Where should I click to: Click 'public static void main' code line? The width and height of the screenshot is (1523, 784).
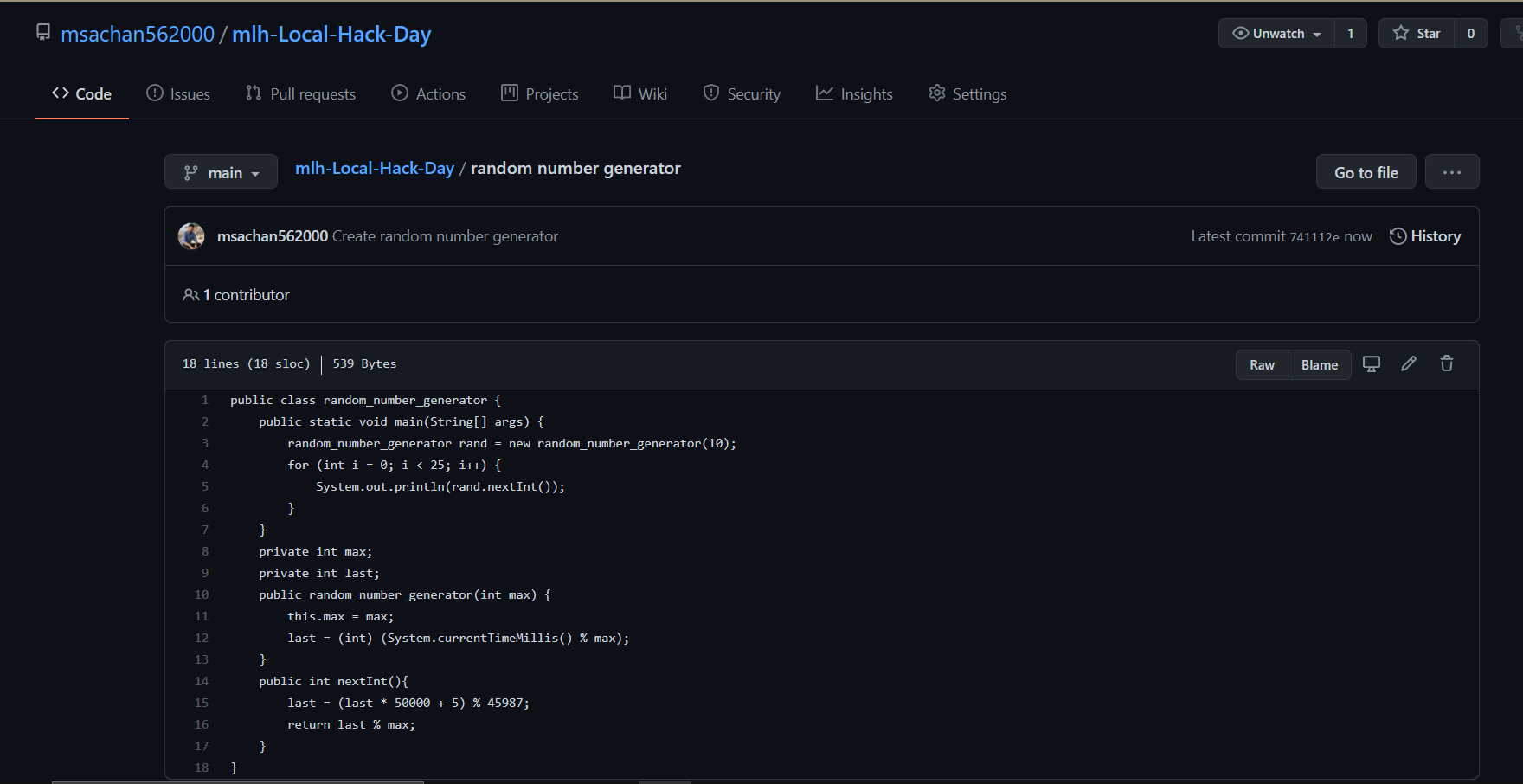(x=402, y=421)
